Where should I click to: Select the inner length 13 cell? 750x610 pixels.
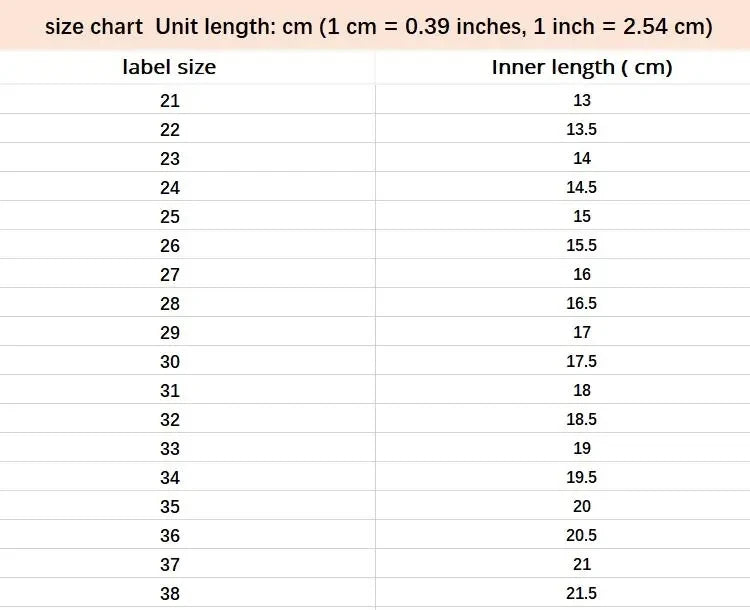click(582, 100)
